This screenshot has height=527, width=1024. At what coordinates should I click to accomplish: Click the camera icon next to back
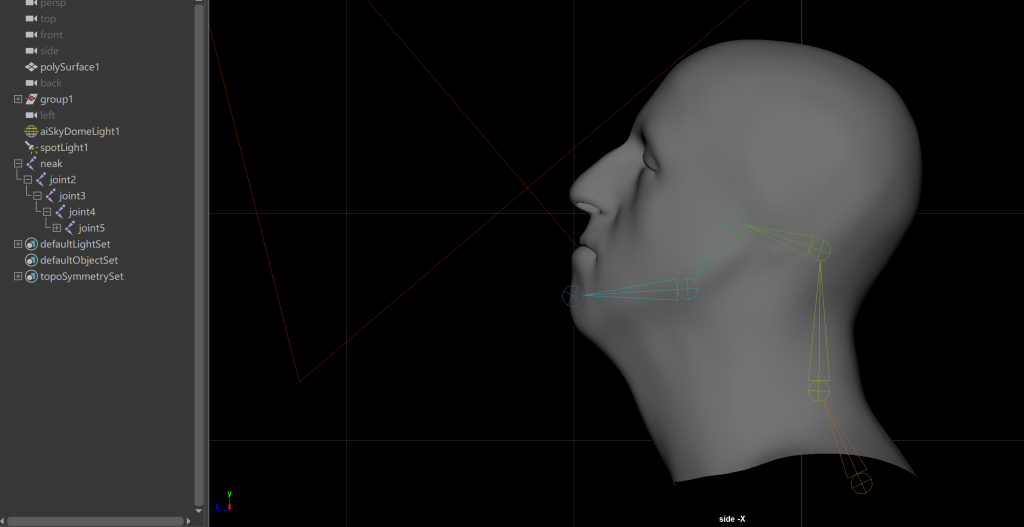(31, 83)
